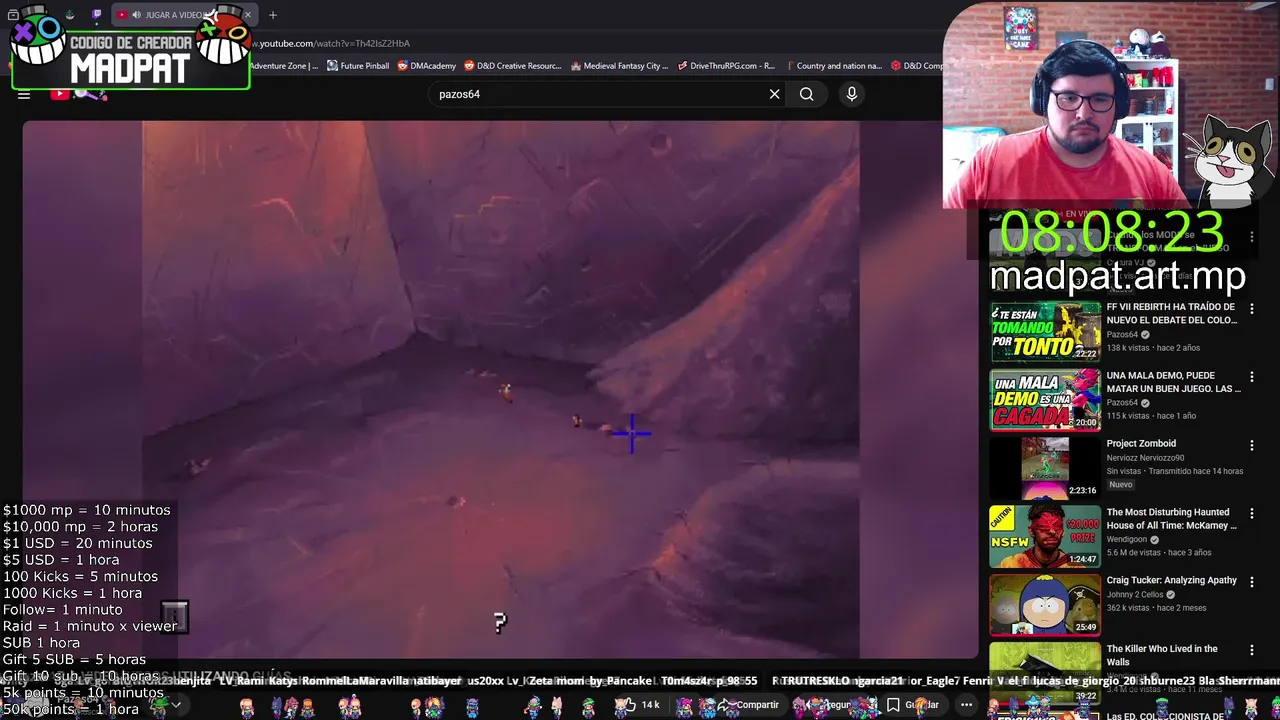Open Craig Tucker video thumbnail
Viewport: 1280px width, 720px height.
pos(1045,605)
